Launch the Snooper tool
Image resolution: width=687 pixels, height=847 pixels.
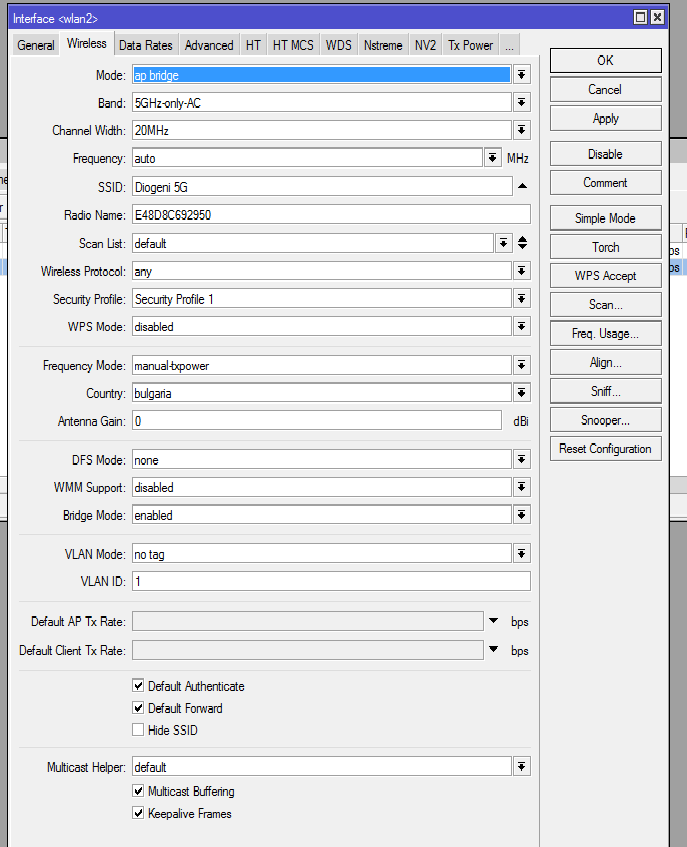(x=605, y=419)
